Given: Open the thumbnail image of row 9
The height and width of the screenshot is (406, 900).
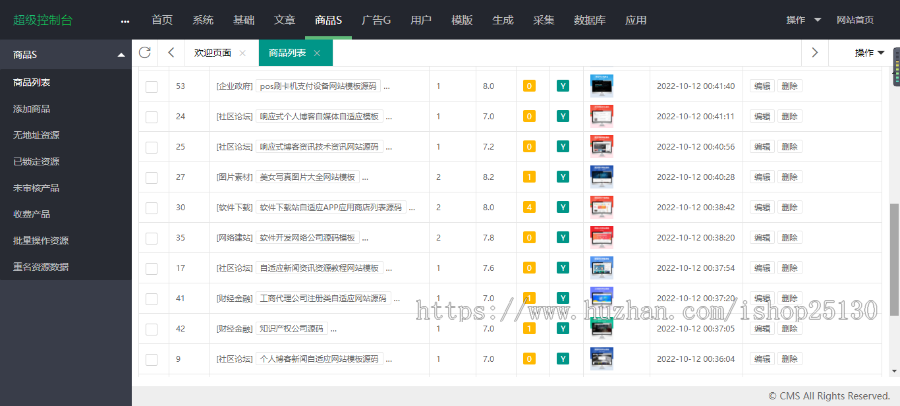Looking at the screenshot, I should [x=602, y=359].
